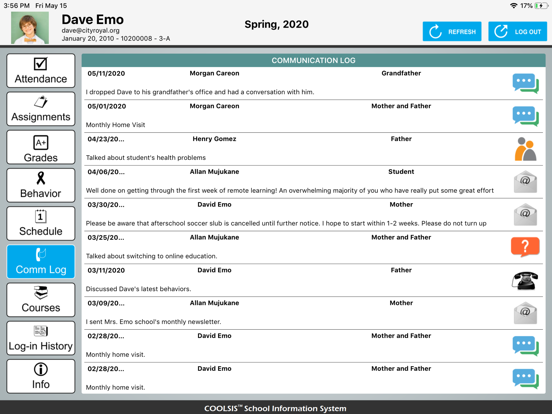View Log-in History
The image size is (552, 414).
[x=40, y=338]
